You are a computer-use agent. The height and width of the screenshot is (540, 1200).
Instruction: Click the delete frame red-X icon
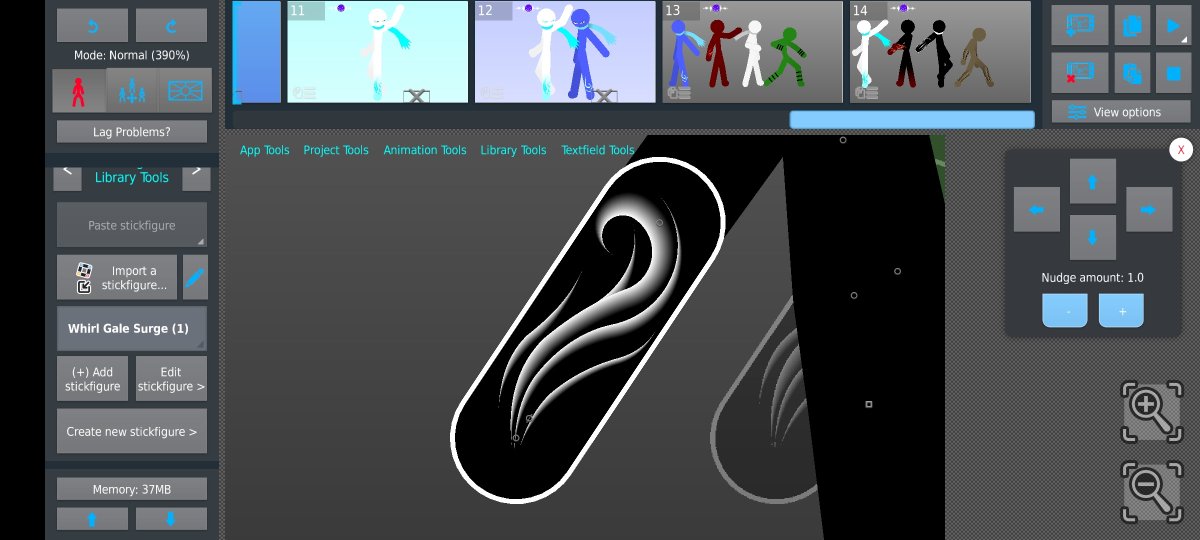(1080, 73)
